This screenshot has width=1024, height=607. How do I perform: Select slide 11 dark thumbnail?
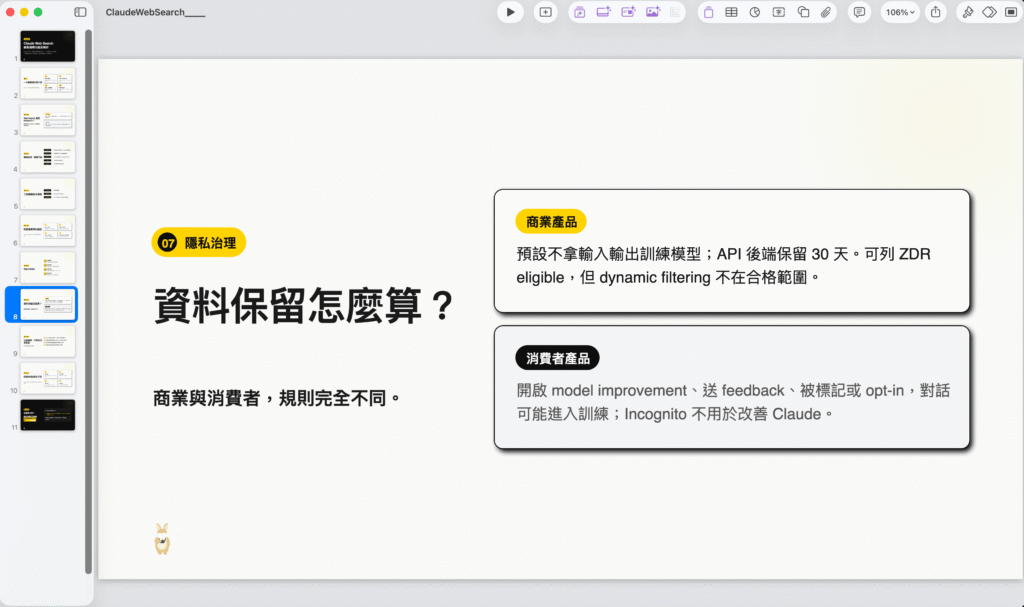[x=48, y=415]
